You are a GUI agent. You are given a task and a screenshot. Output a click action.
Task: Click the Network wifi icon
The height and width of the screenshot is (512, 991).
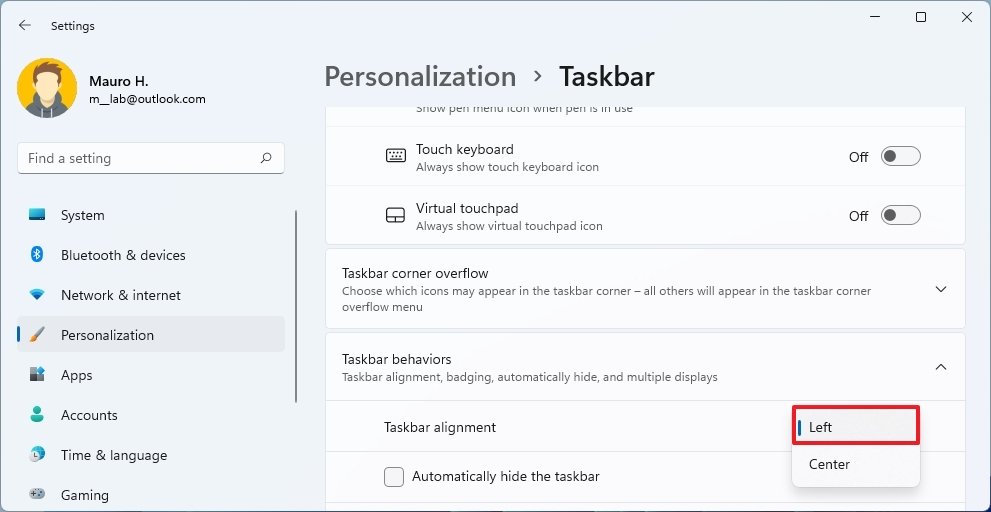tap(37, 295)
